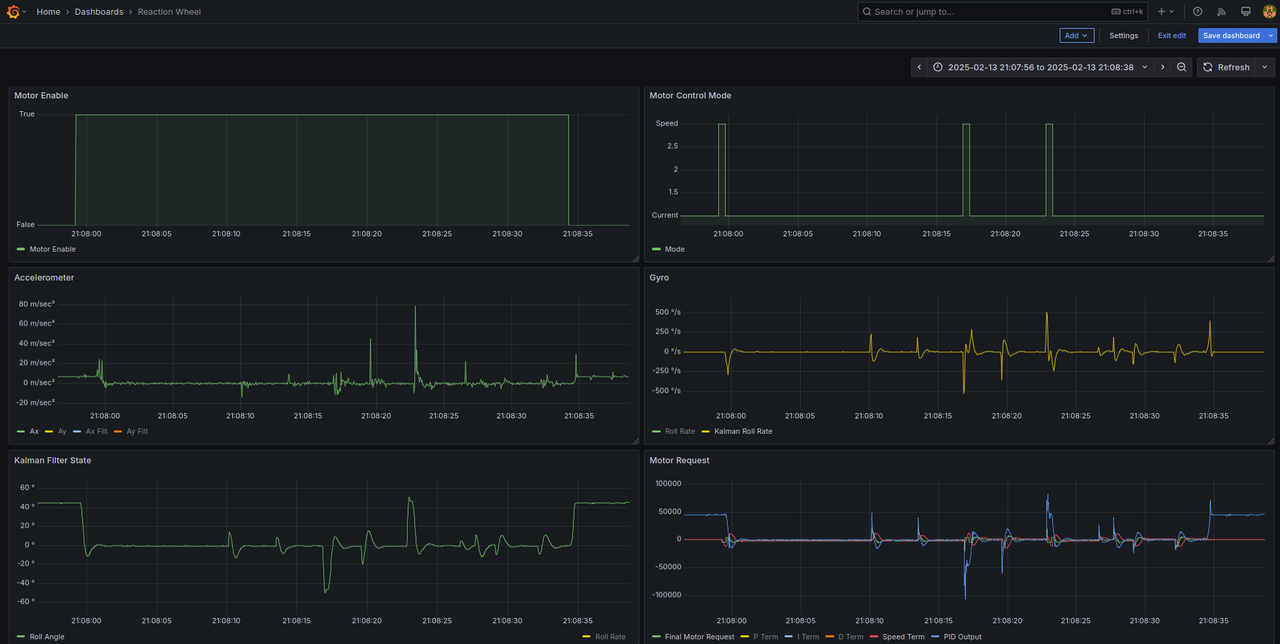
Task: Click the Ax legend color swatch
Action: [x=21, y=432]
